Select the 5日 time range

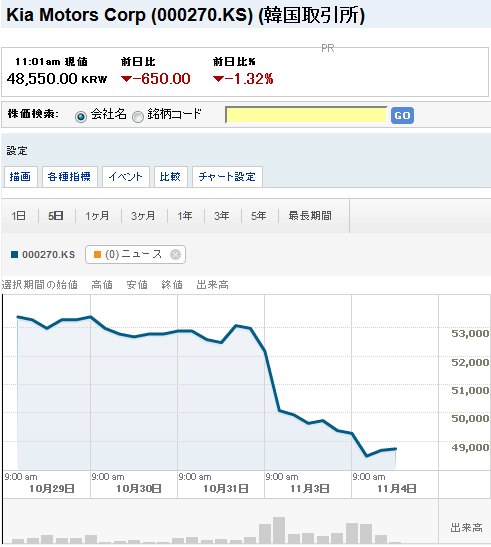[55, 216]
